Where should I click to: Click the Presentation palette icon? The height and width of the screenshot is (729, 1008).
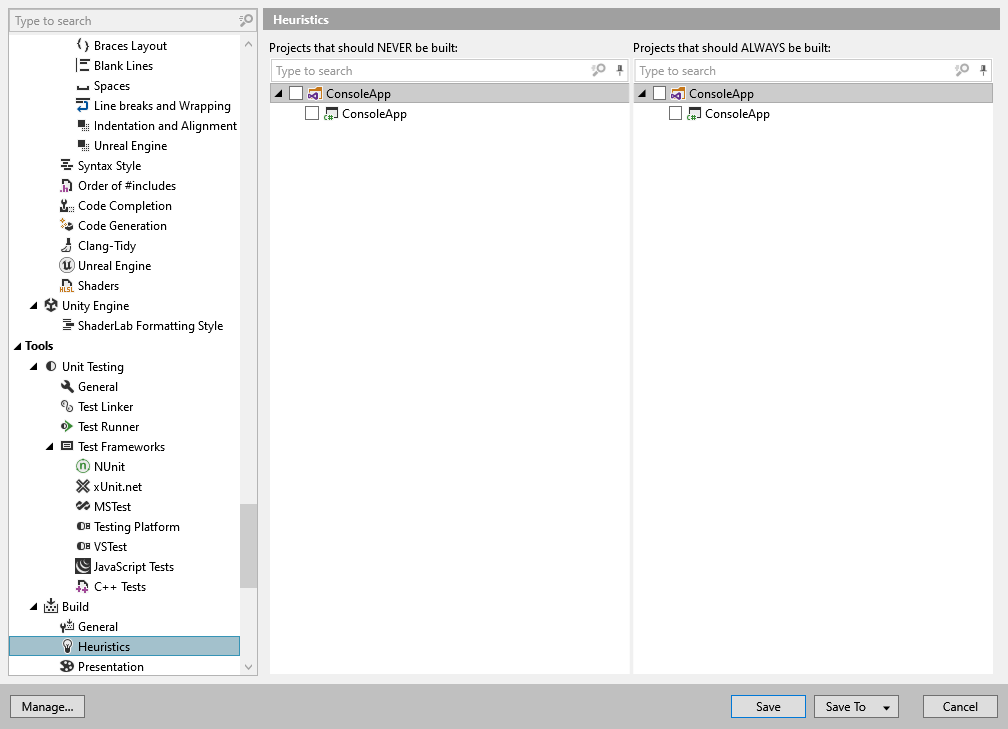click(x=67, y=666)
